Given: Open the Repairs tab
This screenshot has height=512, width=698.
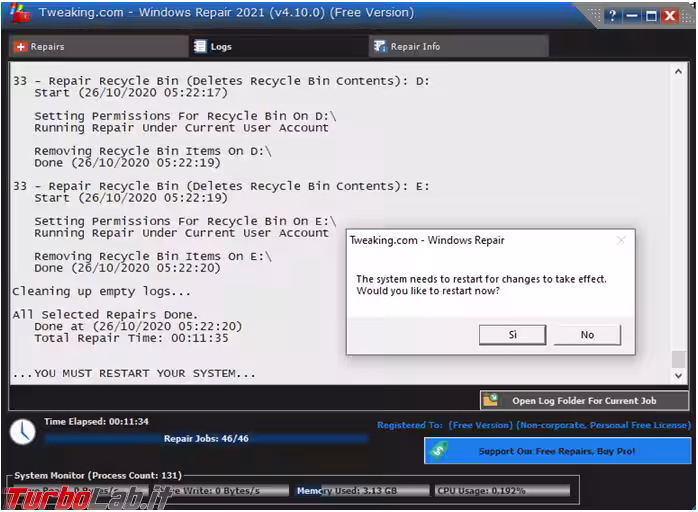Looking at the screenshot, I should [99, 46].
